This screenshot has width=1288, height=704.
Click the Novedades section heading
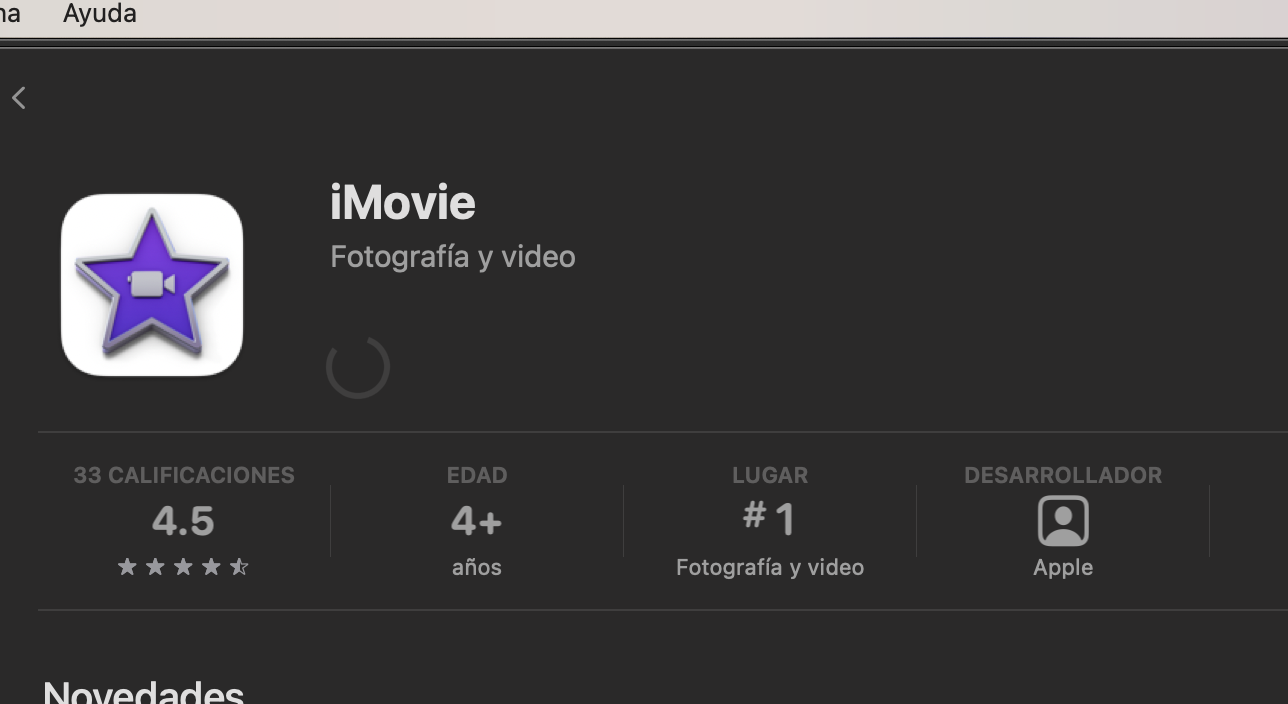144,692
